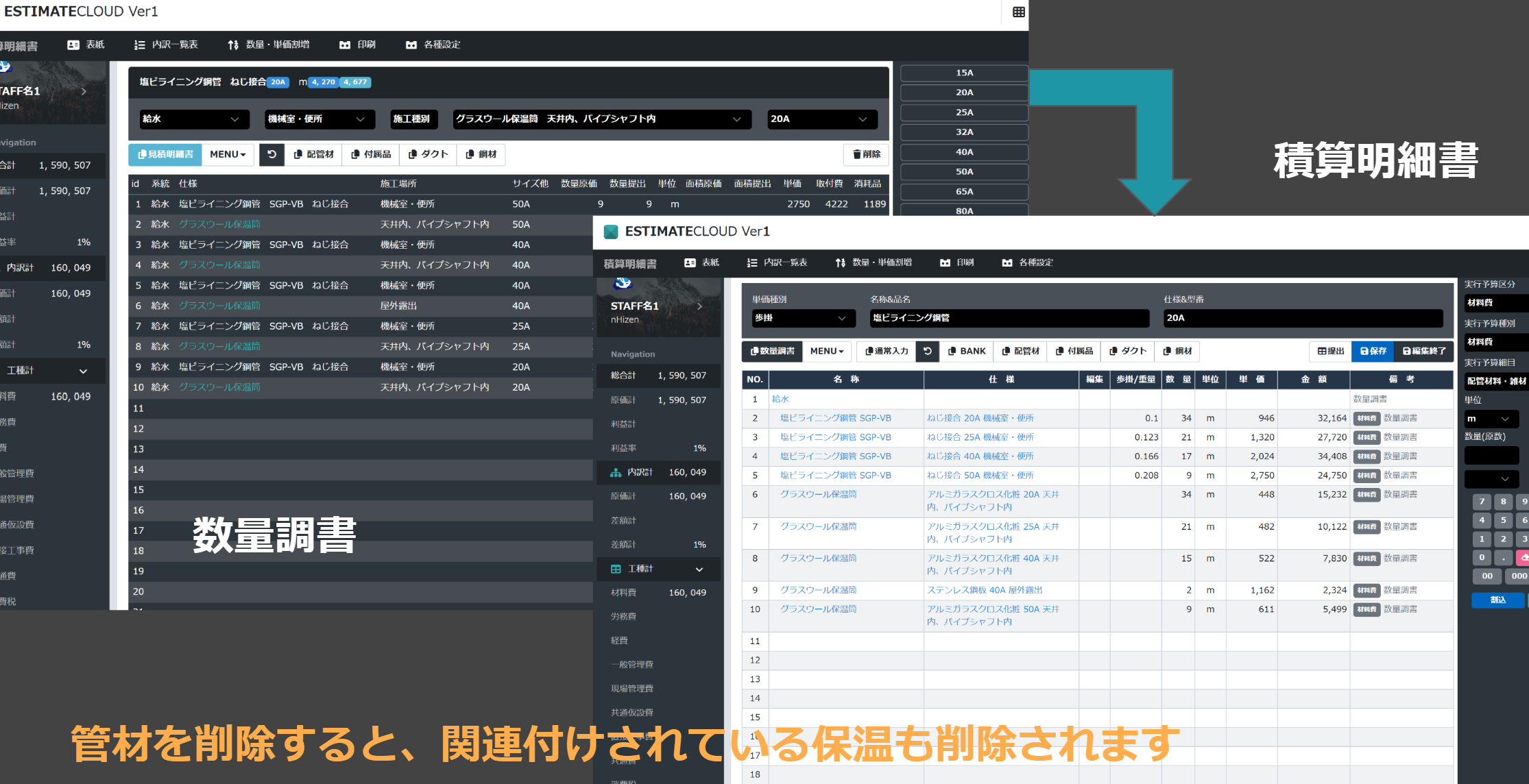Open 機械室・便所 location dropdown
The image size is (1529, 784).
click(x=320, y=119)
